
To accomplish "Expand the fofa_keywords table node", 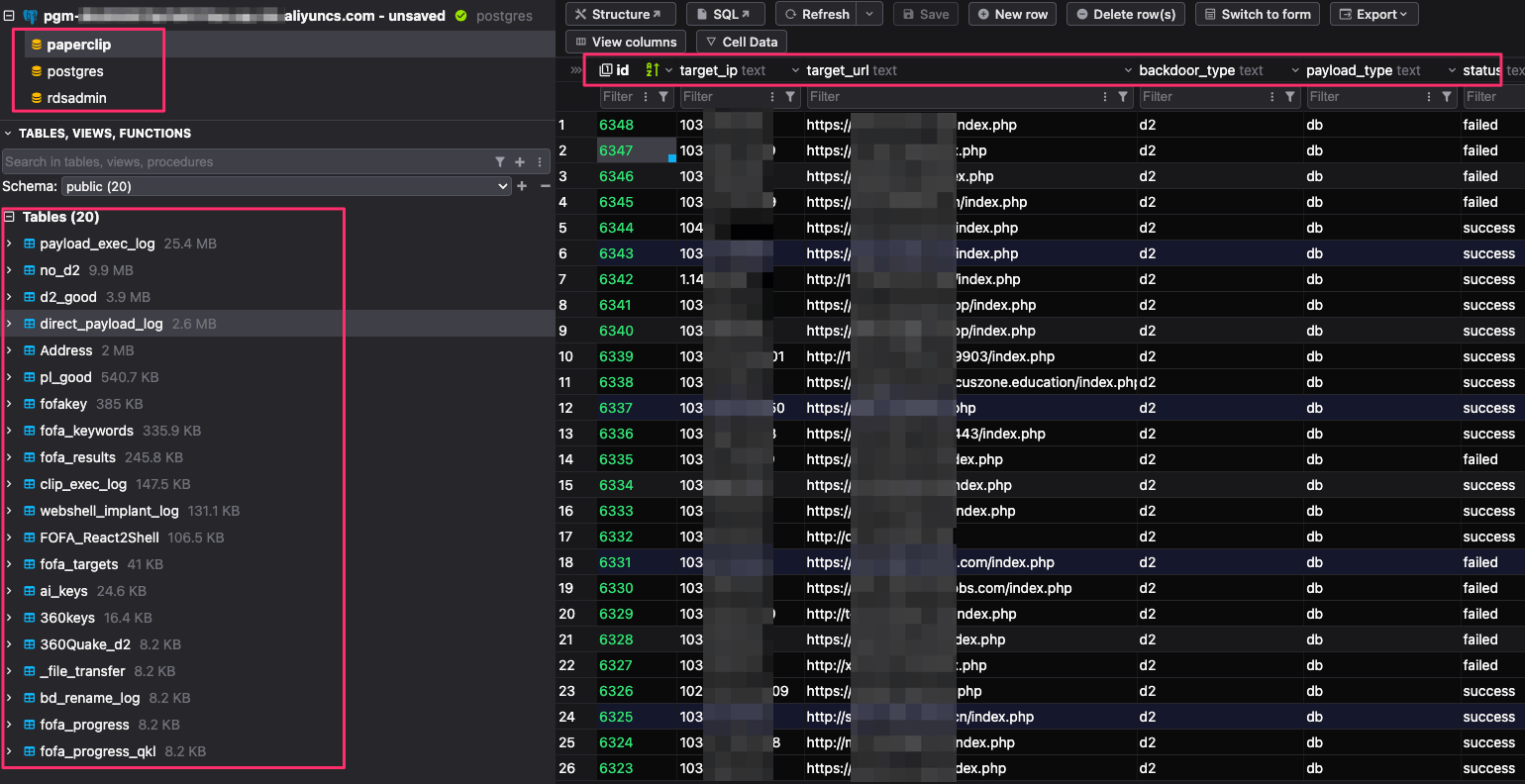I will point(9,431).
